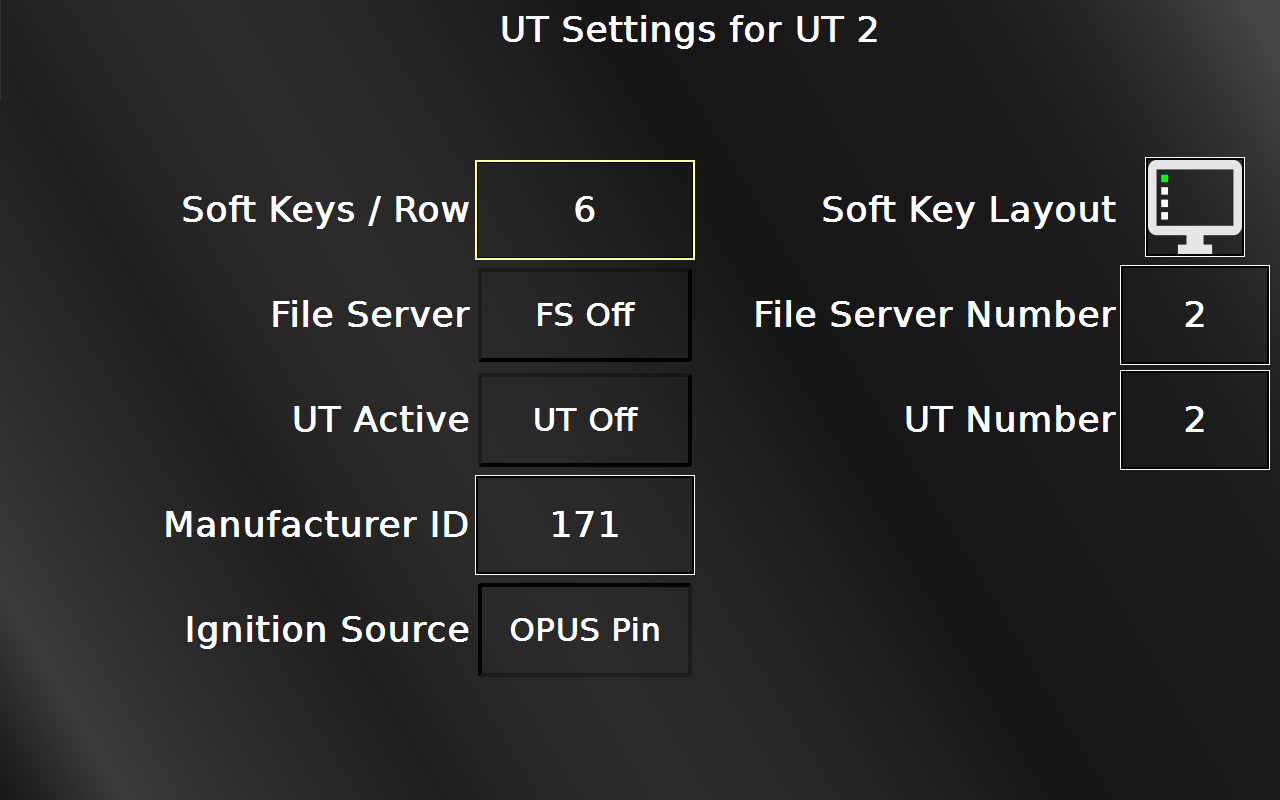Select the highlighted Soft Keys / Row field
1280x800 pixels.
coord(584,209)
